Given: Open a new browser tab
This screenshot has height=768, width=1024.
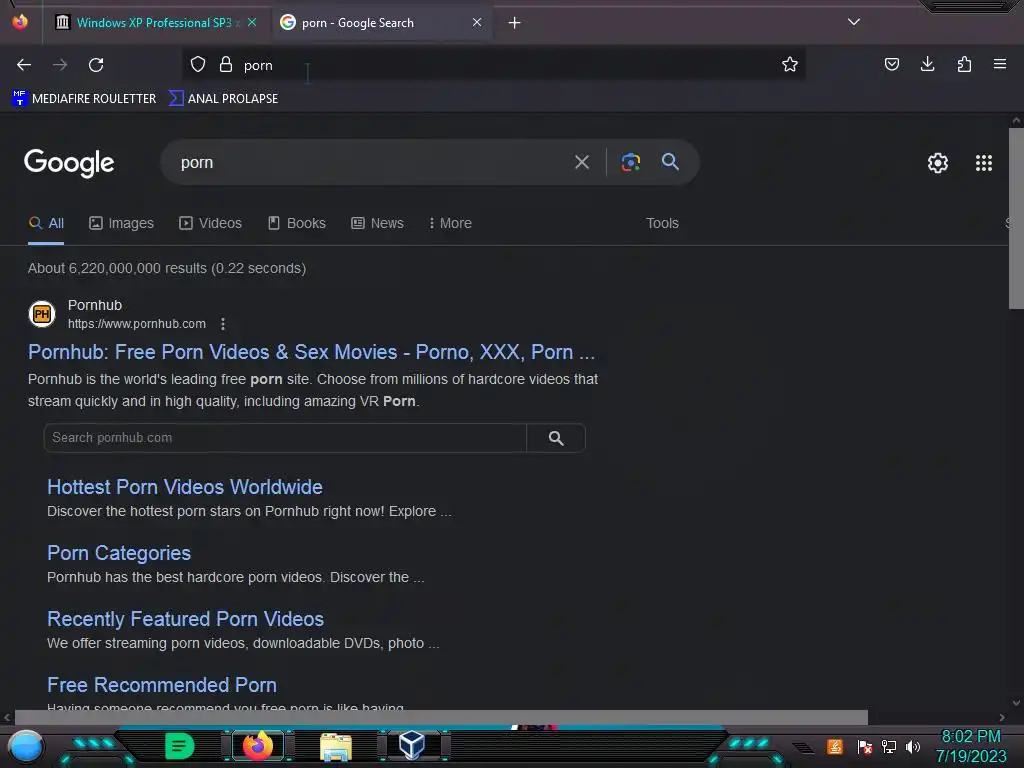Looking at the screenshot, I should click(515, 23).
